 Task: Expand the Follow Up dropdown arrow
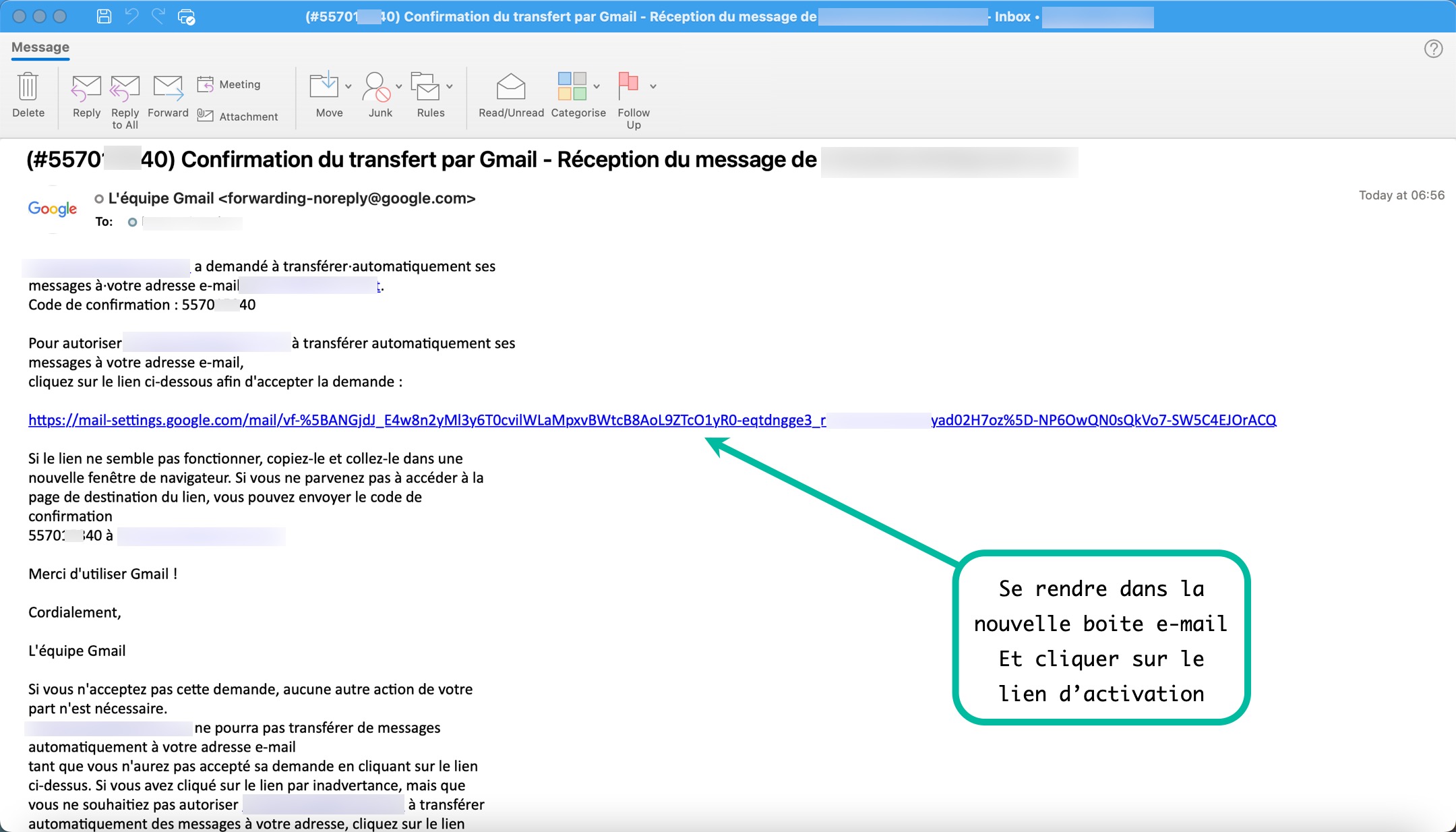point(653,86)
